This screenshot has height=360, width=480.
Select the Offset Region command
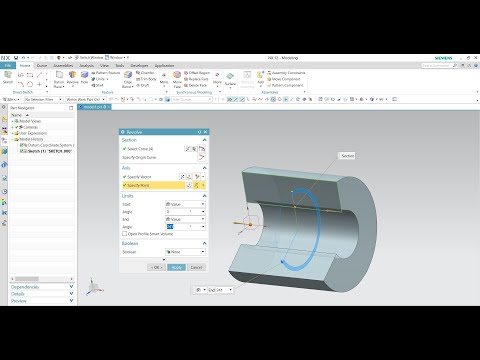click(x=197, y=73)
